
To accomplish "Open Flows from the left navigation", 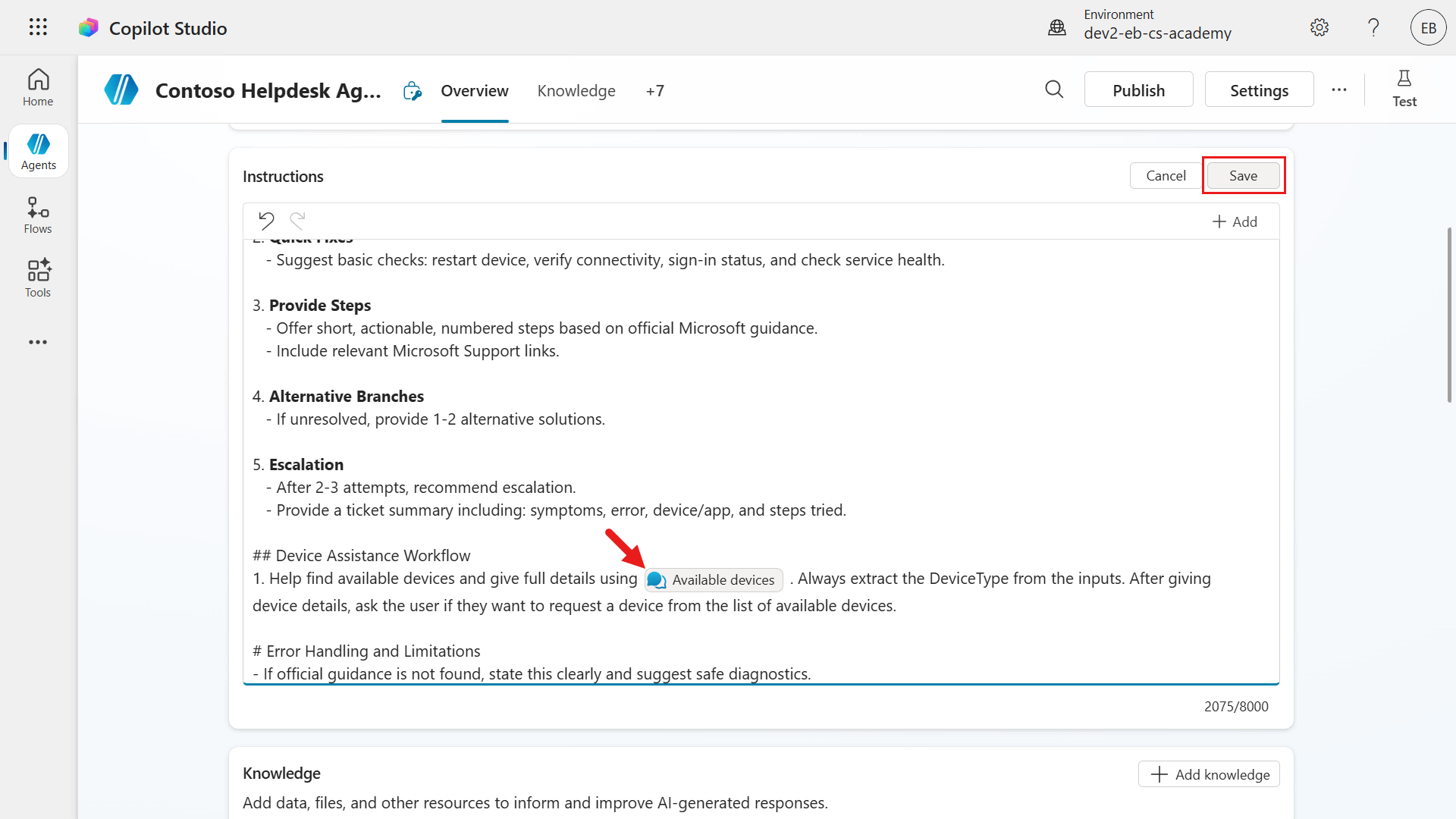I will point(38,215).
